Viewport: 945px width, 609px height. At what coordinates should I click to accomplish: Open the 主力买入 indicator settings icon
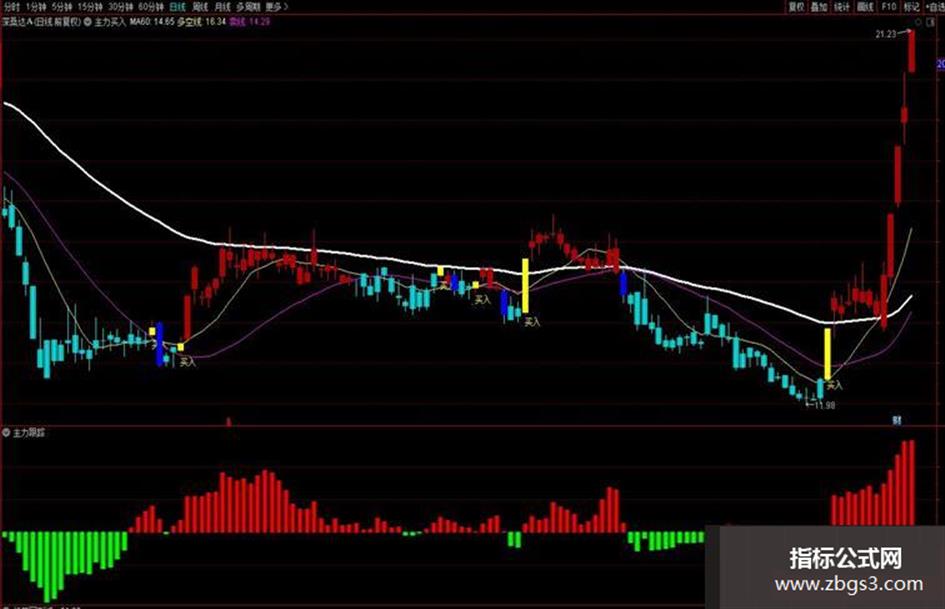point(88,22)
